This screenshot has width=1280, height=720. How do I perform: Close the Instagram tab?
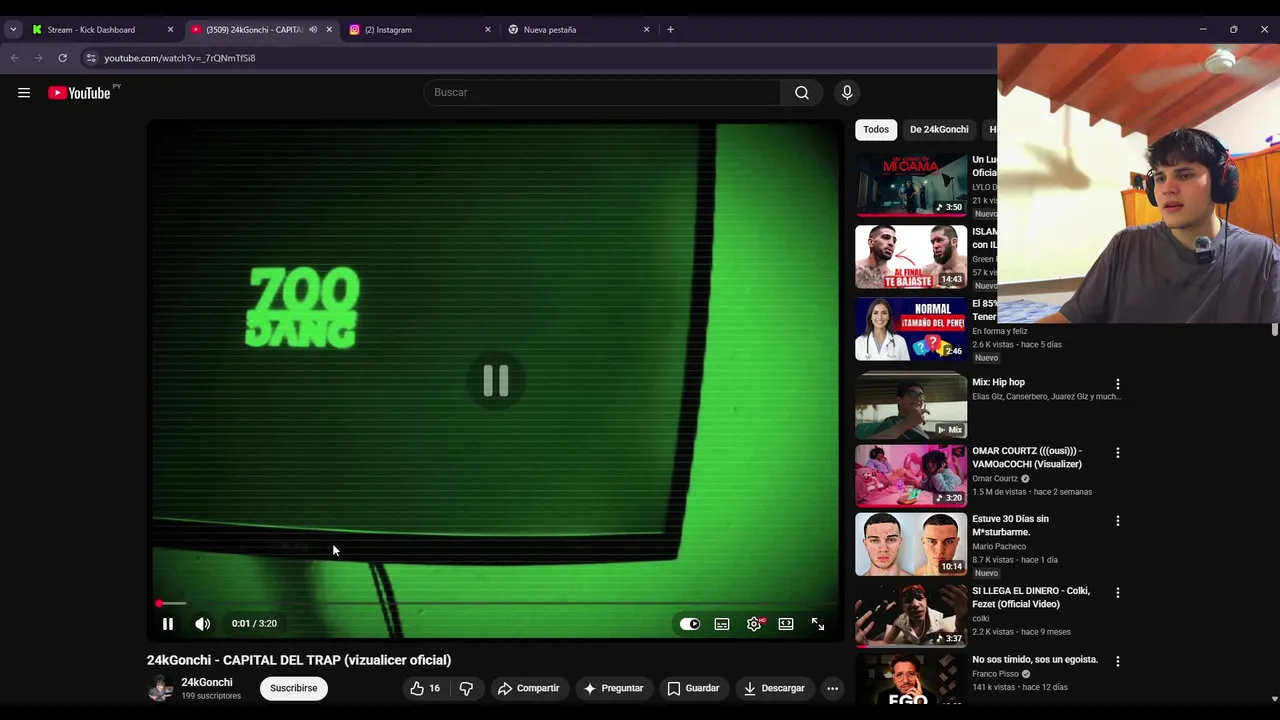pos(488,30)
